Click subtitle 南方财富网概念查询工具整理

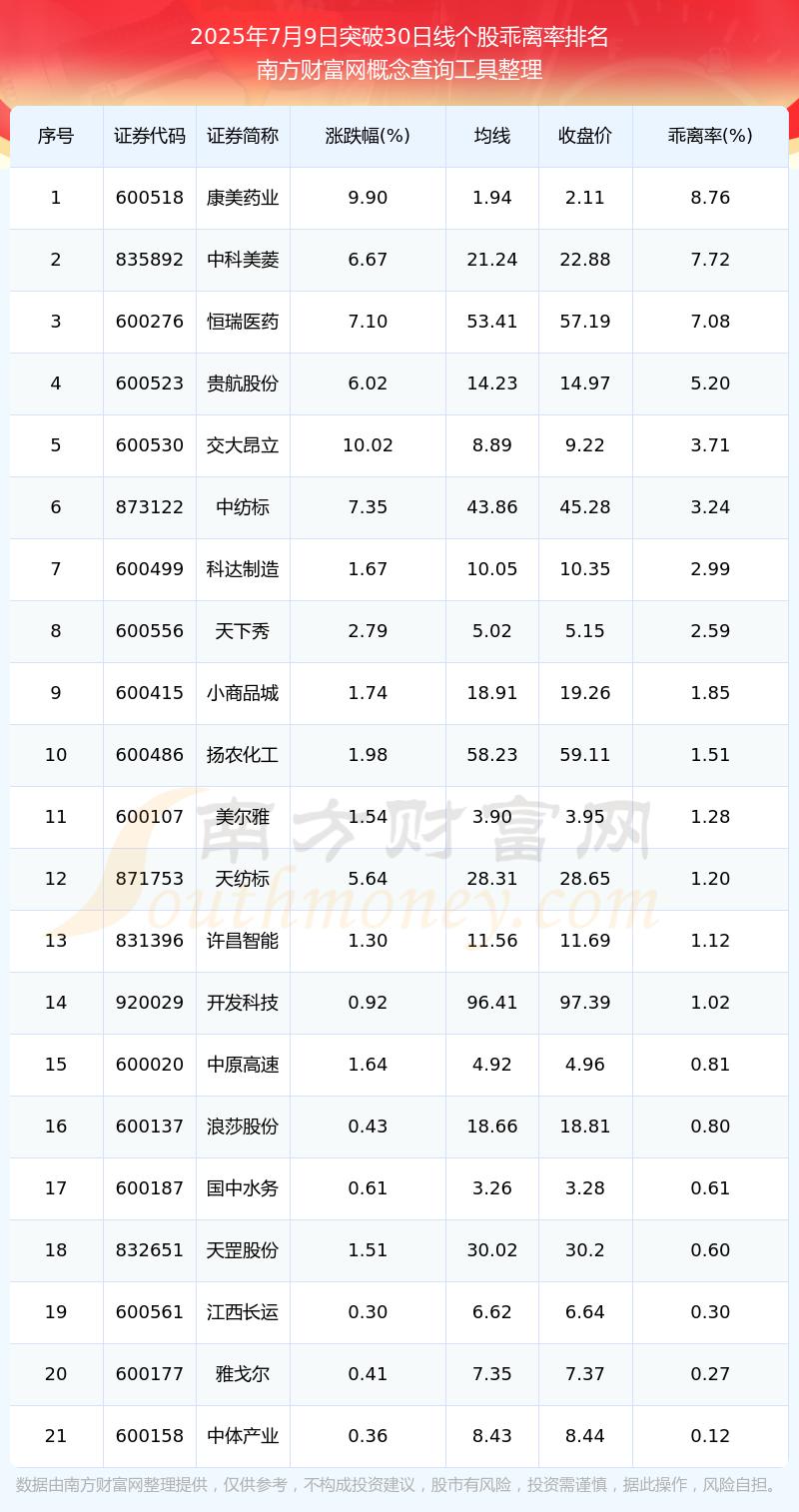tap(399, 70)
